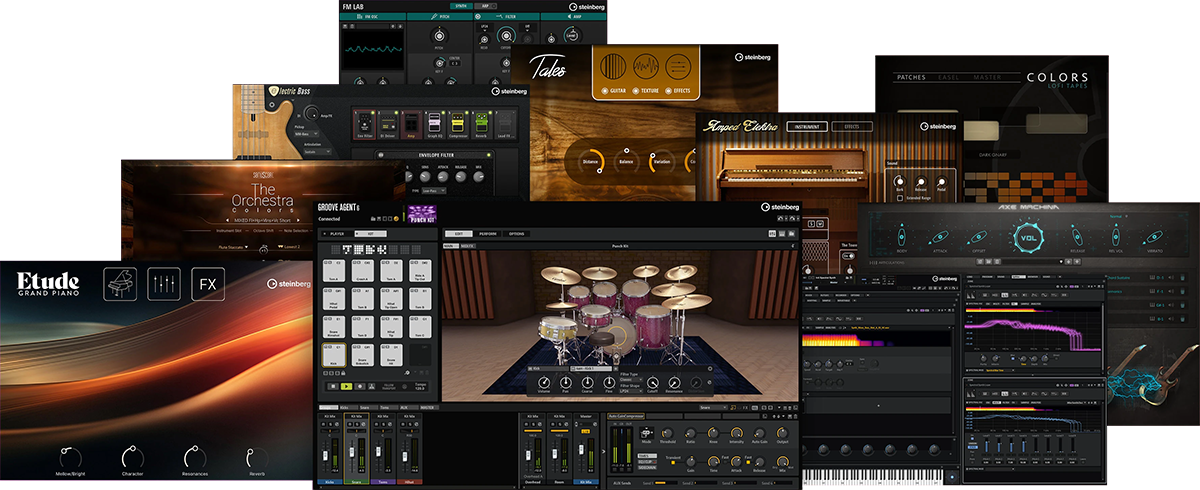The height and width of the screenshot is (490, 1200).
Task: Adjust the Mellow/Bright knob in Etude
Action: (71, 458)
